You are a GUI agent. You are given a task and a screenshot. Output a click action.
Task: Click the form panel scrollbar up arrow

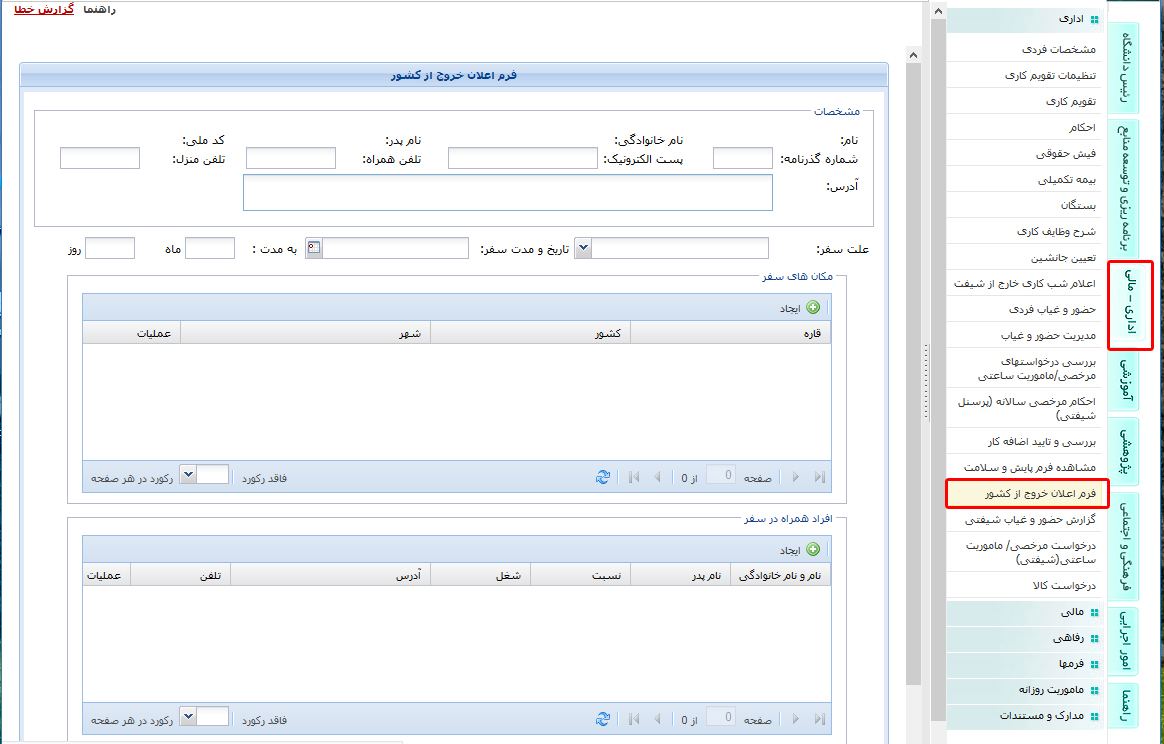pyautogui.click(x=913, y=55)
